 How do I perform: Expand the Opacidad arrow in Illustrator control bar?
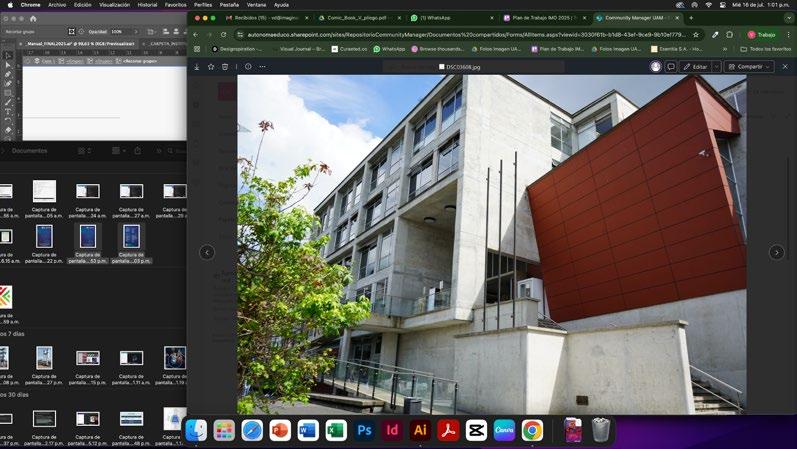click(x=136, y=32)
